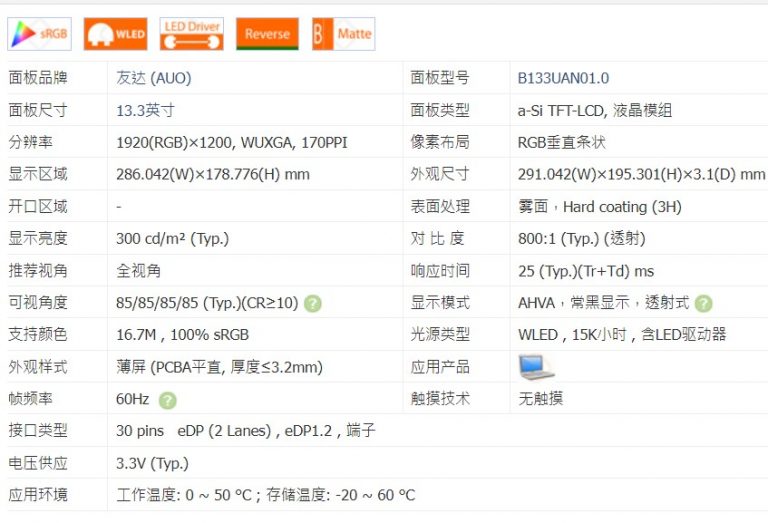
Task: Select operating temperature 0 ~ 50 °C text
Action: click(218, 495)
